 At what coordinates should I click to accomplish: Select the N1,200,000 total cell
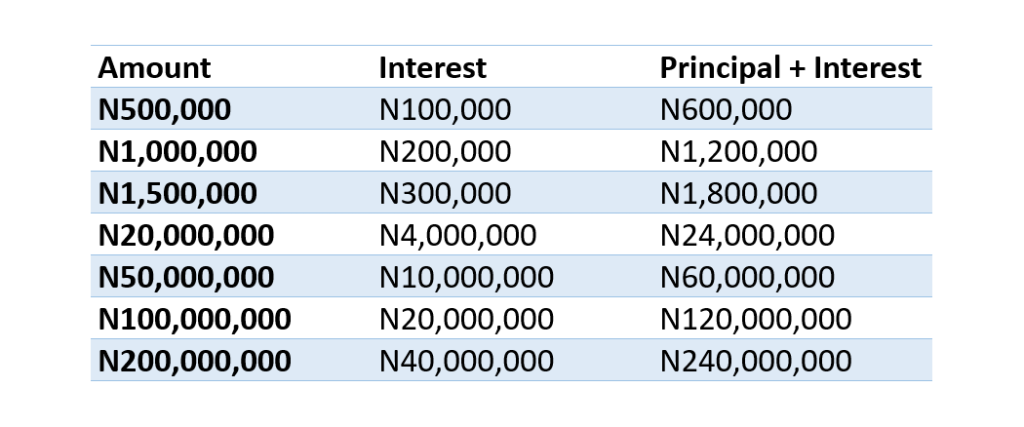pyautogui.click(x=739, y=152)
